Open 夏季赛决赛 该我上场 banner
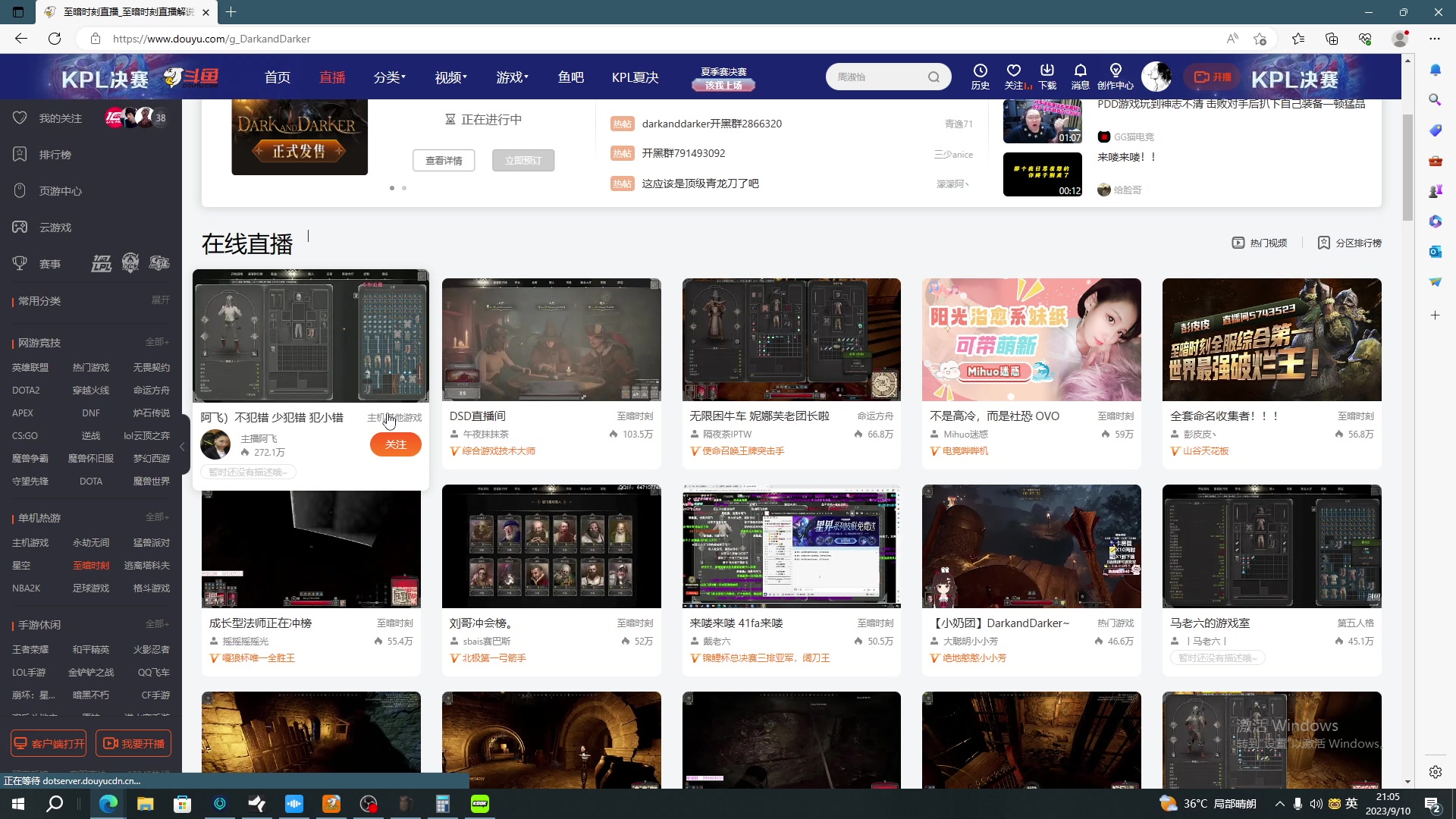 (723, 78)
